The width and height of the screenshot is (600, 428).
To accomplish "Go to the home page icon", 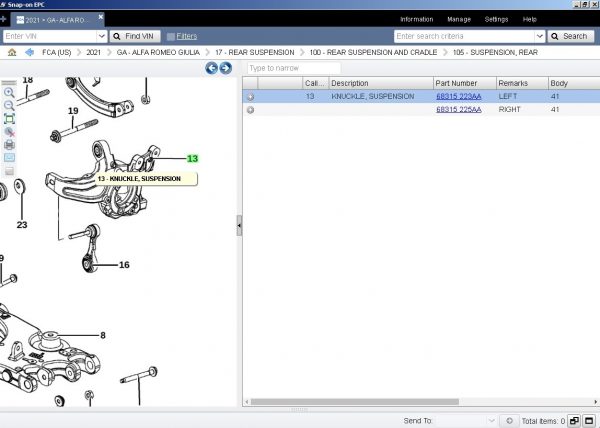I will click(12, 52).
